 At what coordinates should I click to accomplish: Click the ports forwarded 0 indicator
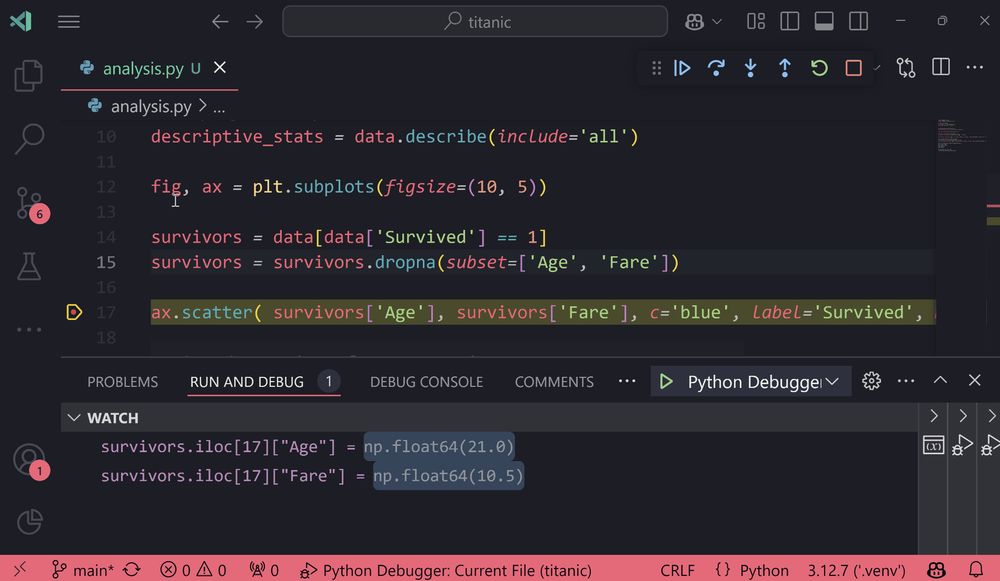pyautogui.click(x=263, y=570)
